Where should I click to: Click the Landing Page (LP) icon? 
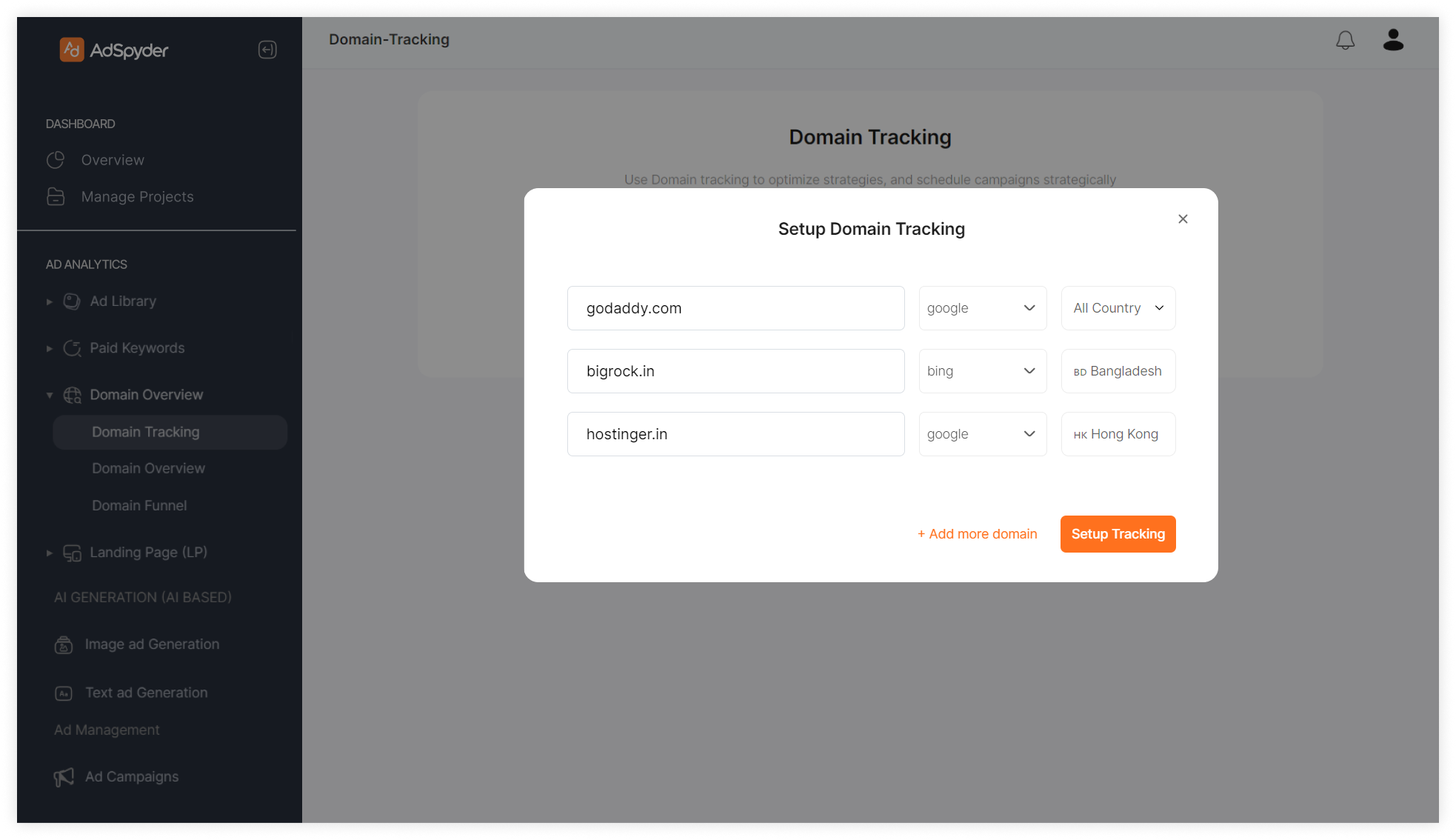[x=72, y=553]
